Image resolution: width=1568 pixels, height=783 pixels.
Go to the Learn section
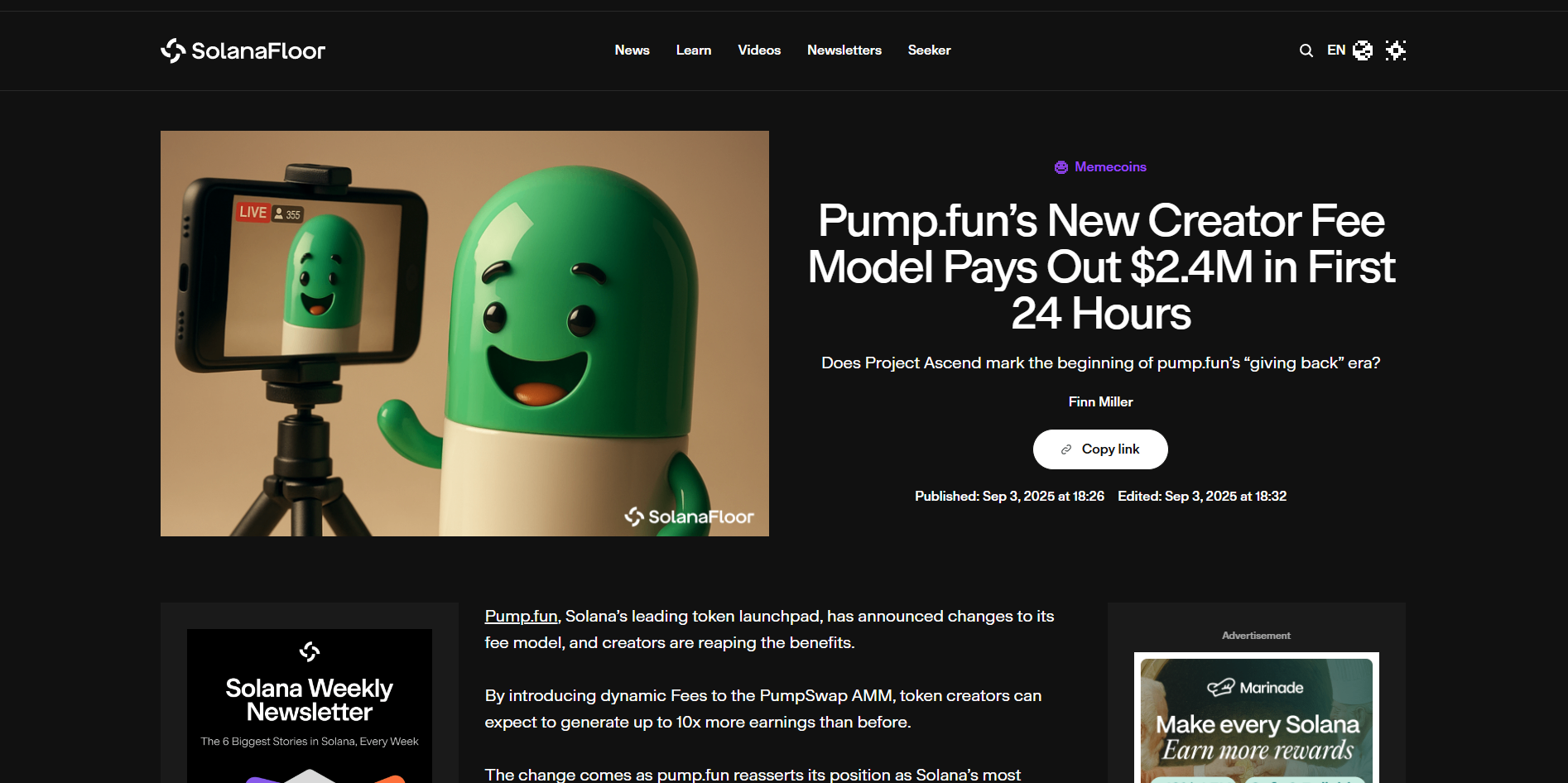point(693,50)
